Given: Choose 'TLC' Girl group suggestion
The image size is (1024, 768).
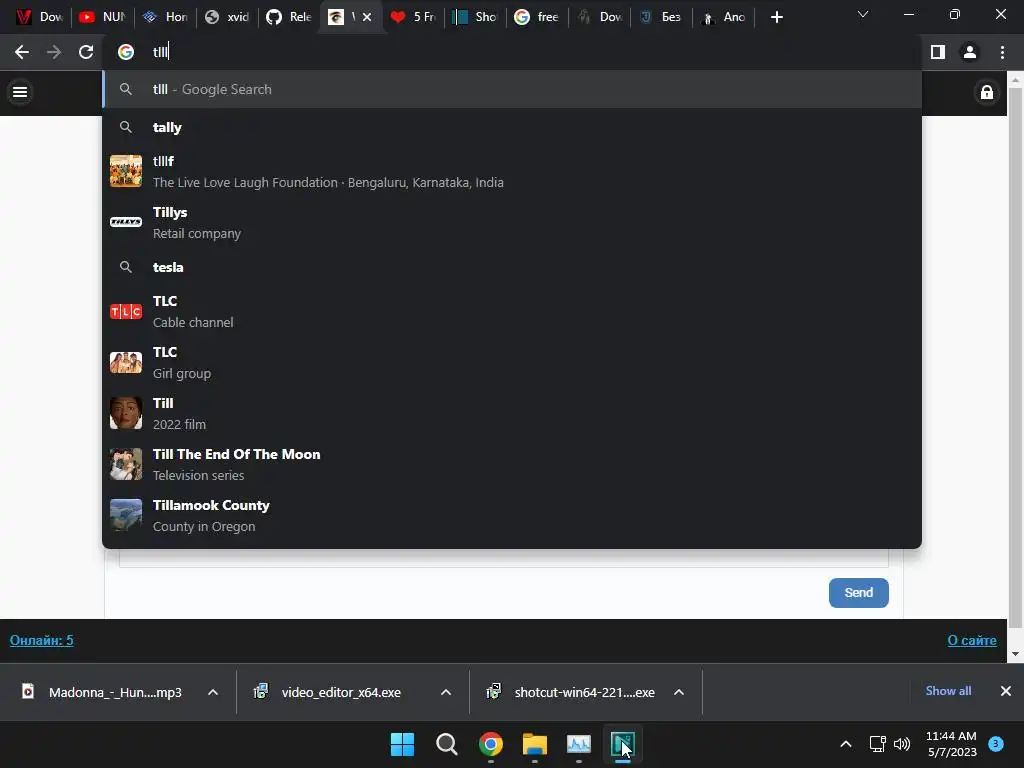Looking at the screenshot, I should pyautogui.click(x=512, y=362).
